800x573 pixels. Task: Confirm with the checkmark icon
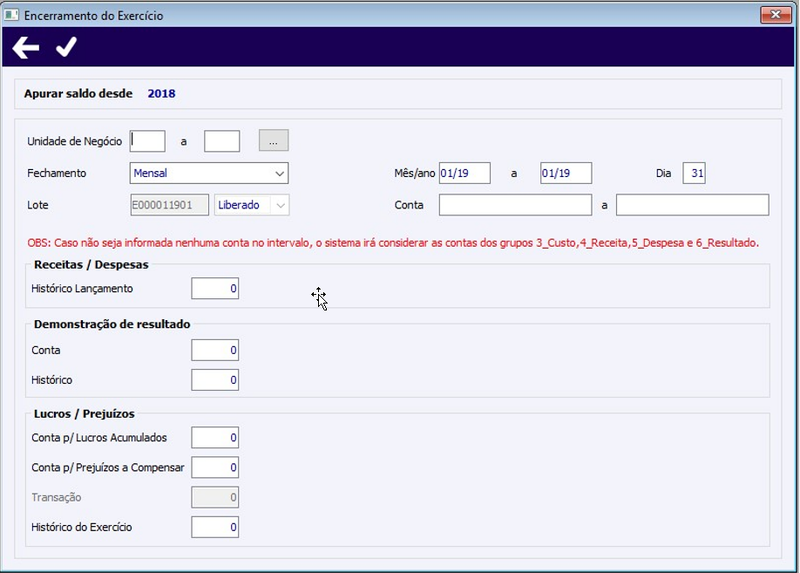pyautogui.click(x=66, y=47)
